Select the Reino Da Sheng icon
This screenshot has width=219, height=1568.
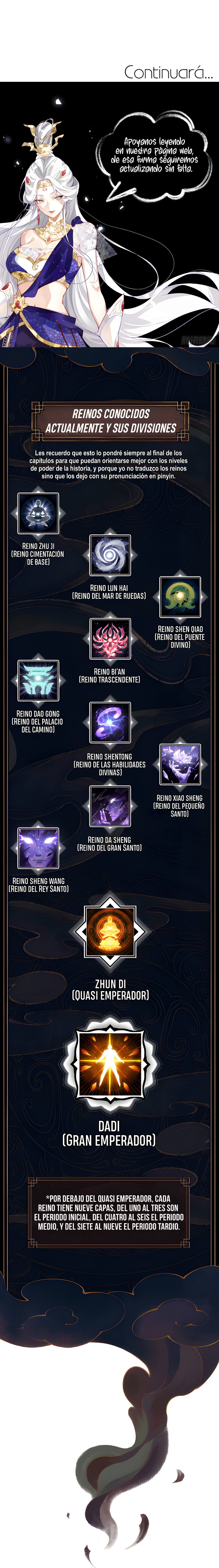(109, 806)
